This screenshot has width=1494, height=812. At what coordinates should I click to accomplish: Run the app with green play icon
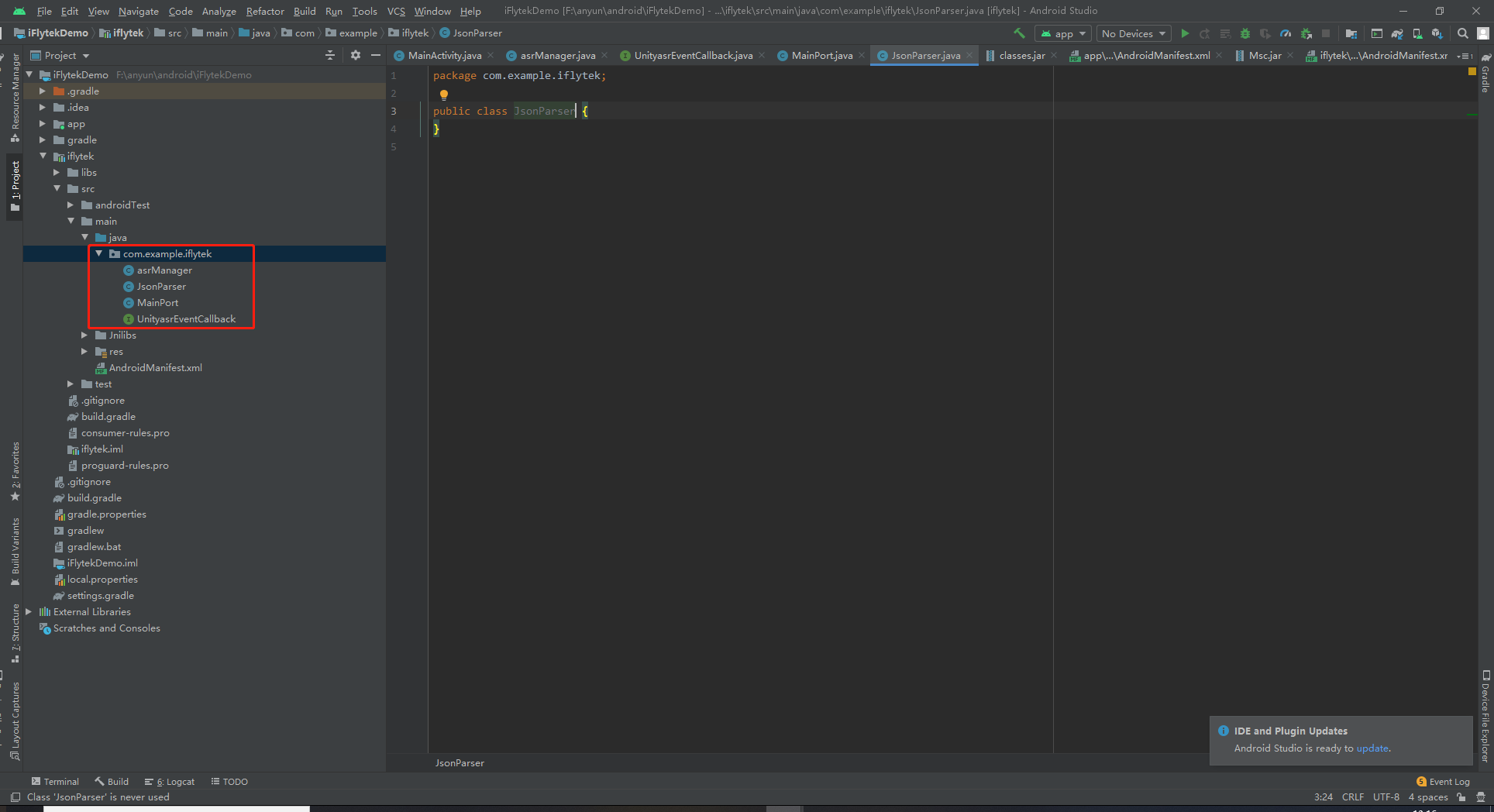(1185, 33)
